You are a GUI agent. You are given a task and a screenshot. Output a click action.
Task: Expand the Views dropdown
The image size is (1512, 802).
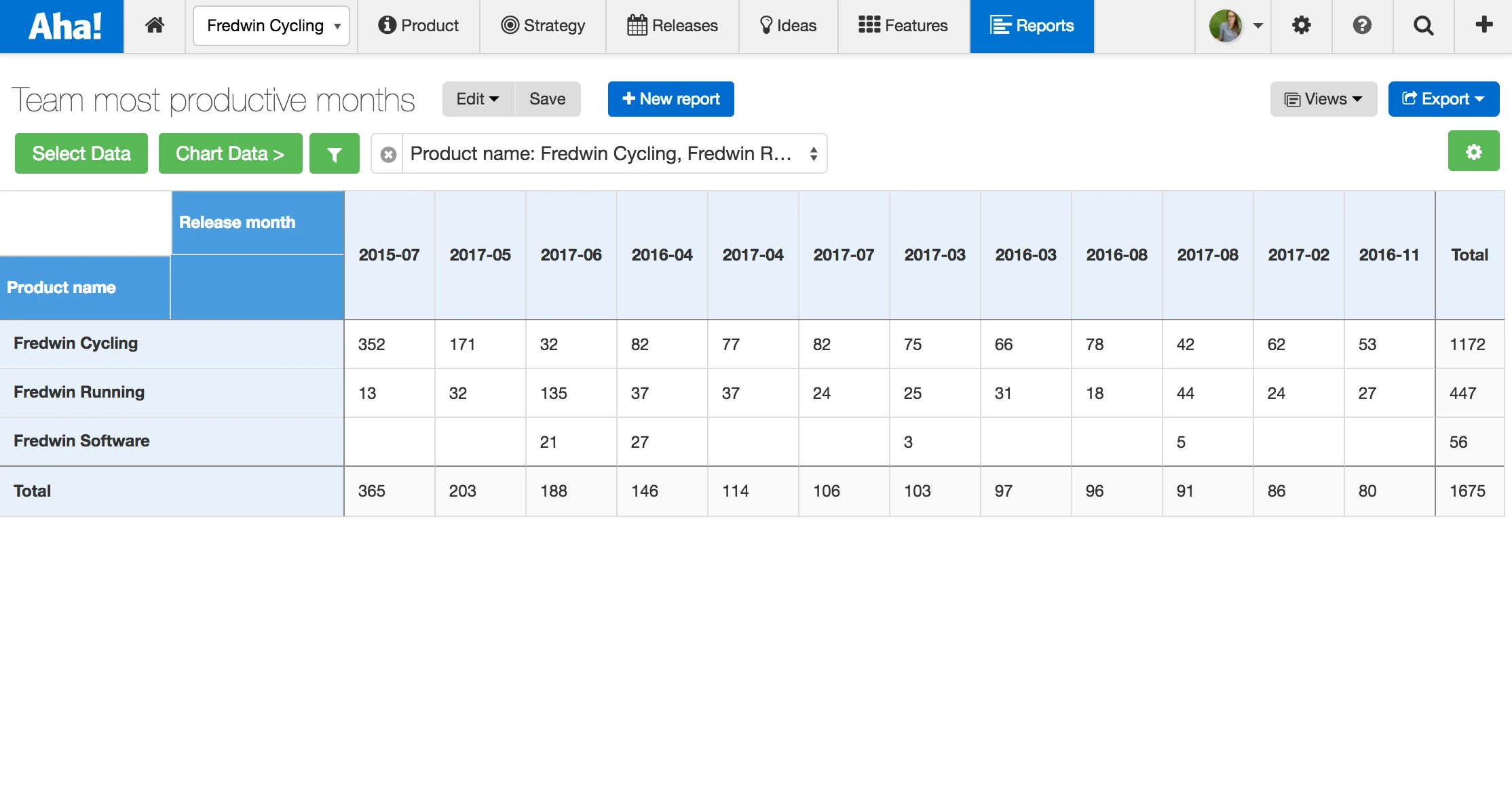1323,99
